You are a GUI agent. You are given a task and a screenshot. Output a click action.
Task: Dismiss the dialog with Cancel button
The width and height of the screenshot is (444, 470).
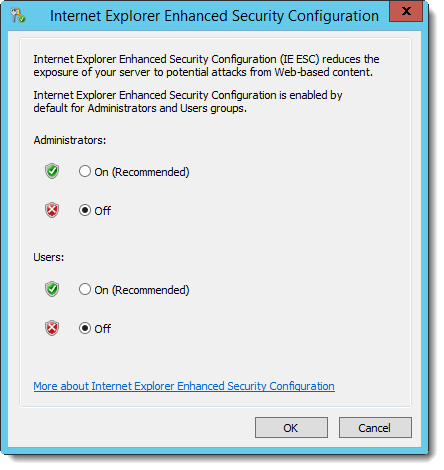click(x=375, y=428)
